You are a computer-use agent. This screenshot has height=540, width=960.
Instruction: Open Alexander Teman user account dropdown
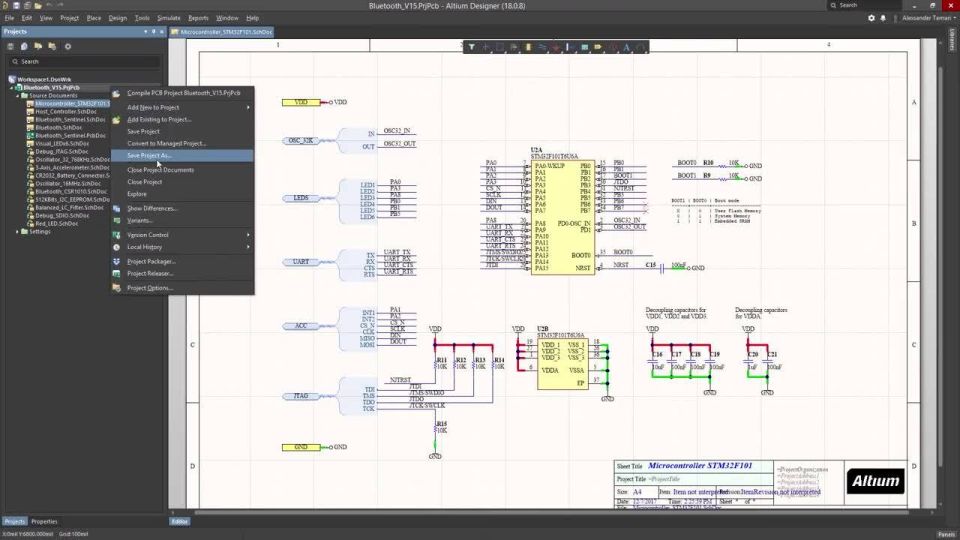pyautogui.click(x=929, y=18)
